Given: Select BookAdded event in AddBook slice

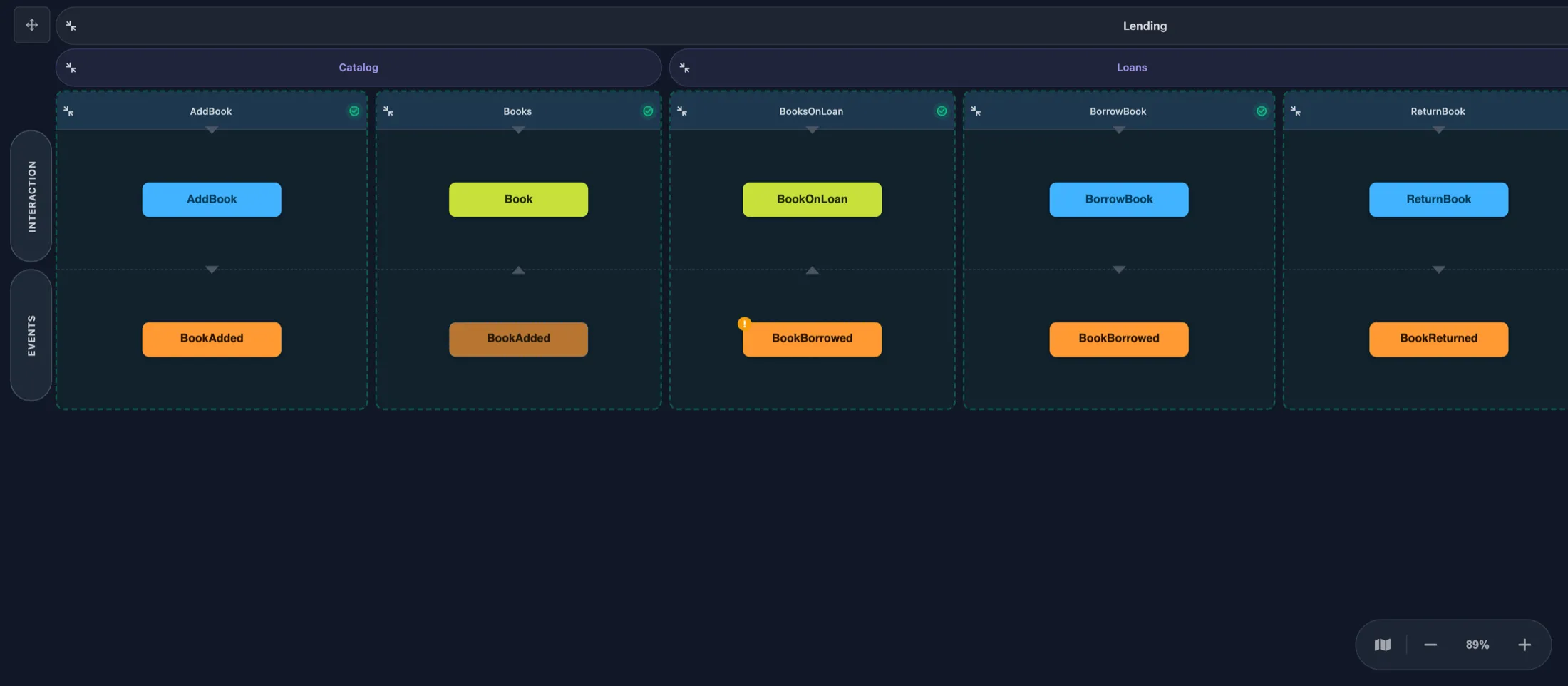Looking at the screenshot, I should 212,339.
